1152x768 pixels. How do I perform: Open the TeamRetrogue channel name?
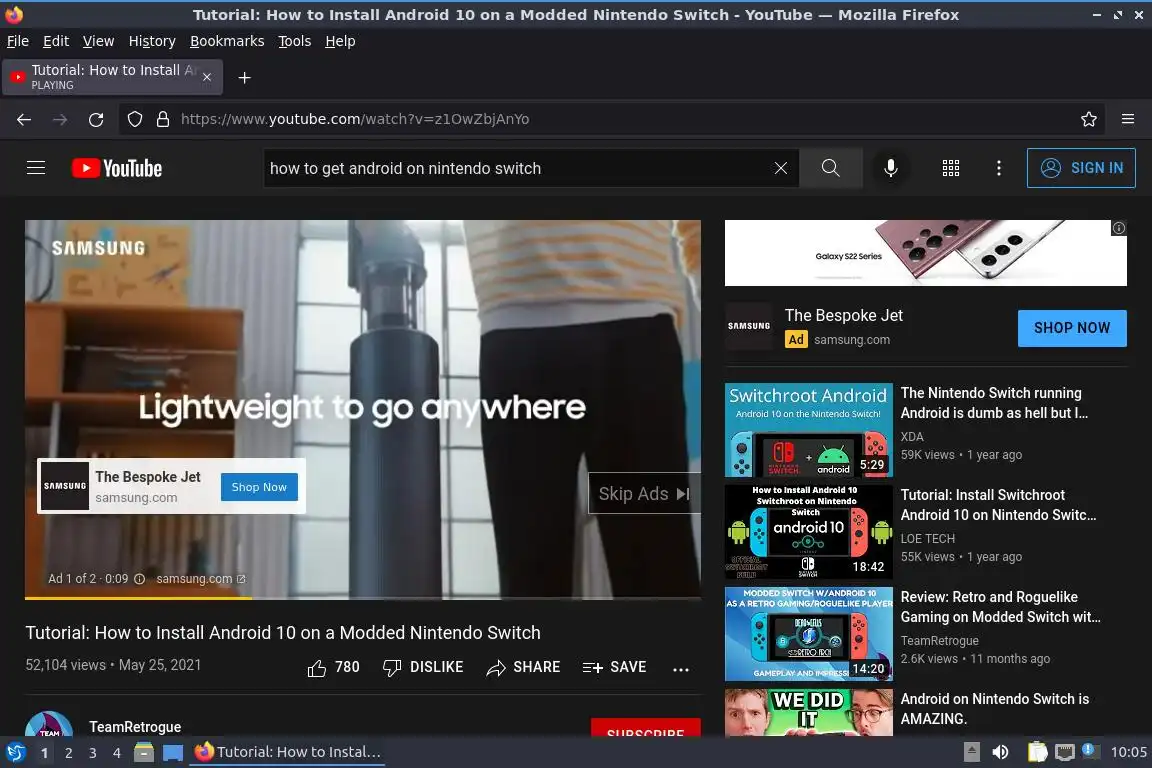(135, 727)
